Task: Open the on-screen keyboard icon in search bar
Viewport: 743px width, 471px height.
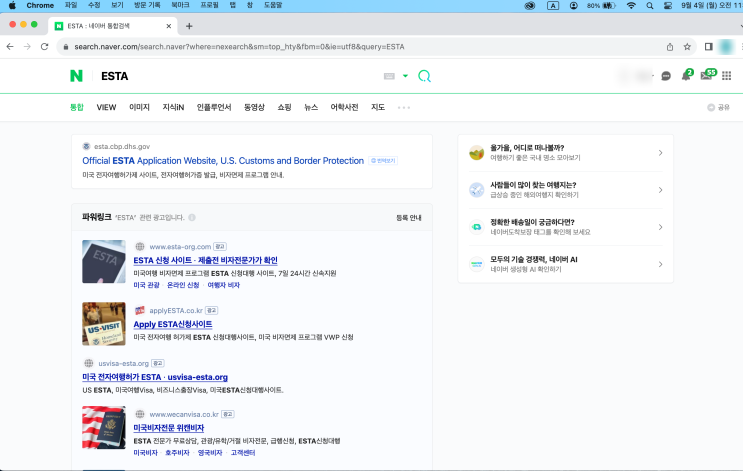Action: (x=389, y=76)
